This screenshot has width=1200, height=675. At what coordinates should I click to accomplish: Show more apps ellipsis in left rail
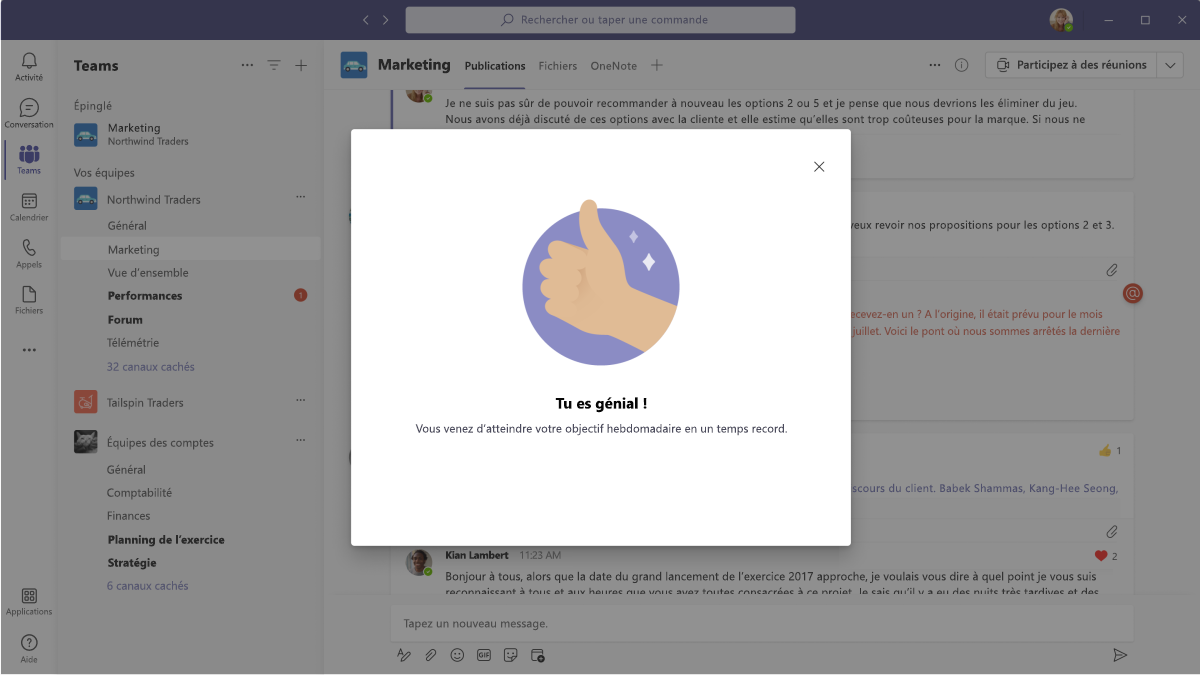pos(29,350)
